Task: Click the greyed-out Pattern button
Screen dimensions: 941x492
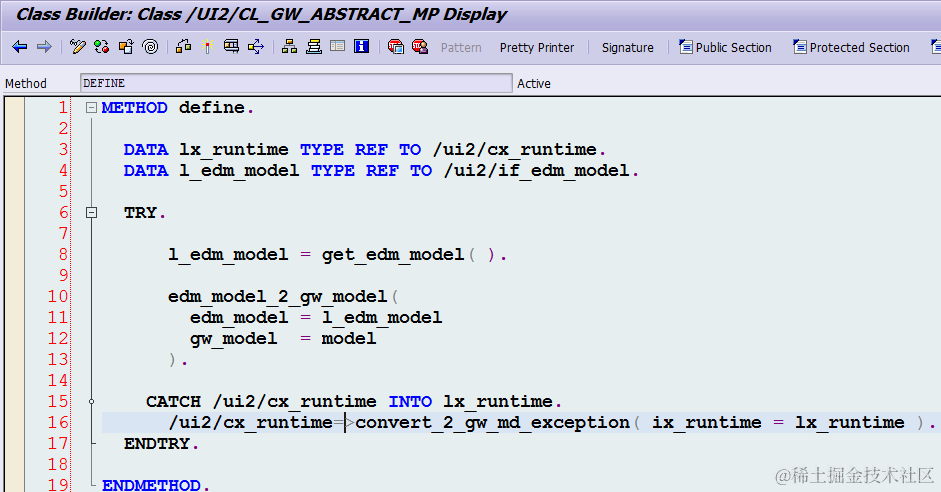Action: coord(461,47)
